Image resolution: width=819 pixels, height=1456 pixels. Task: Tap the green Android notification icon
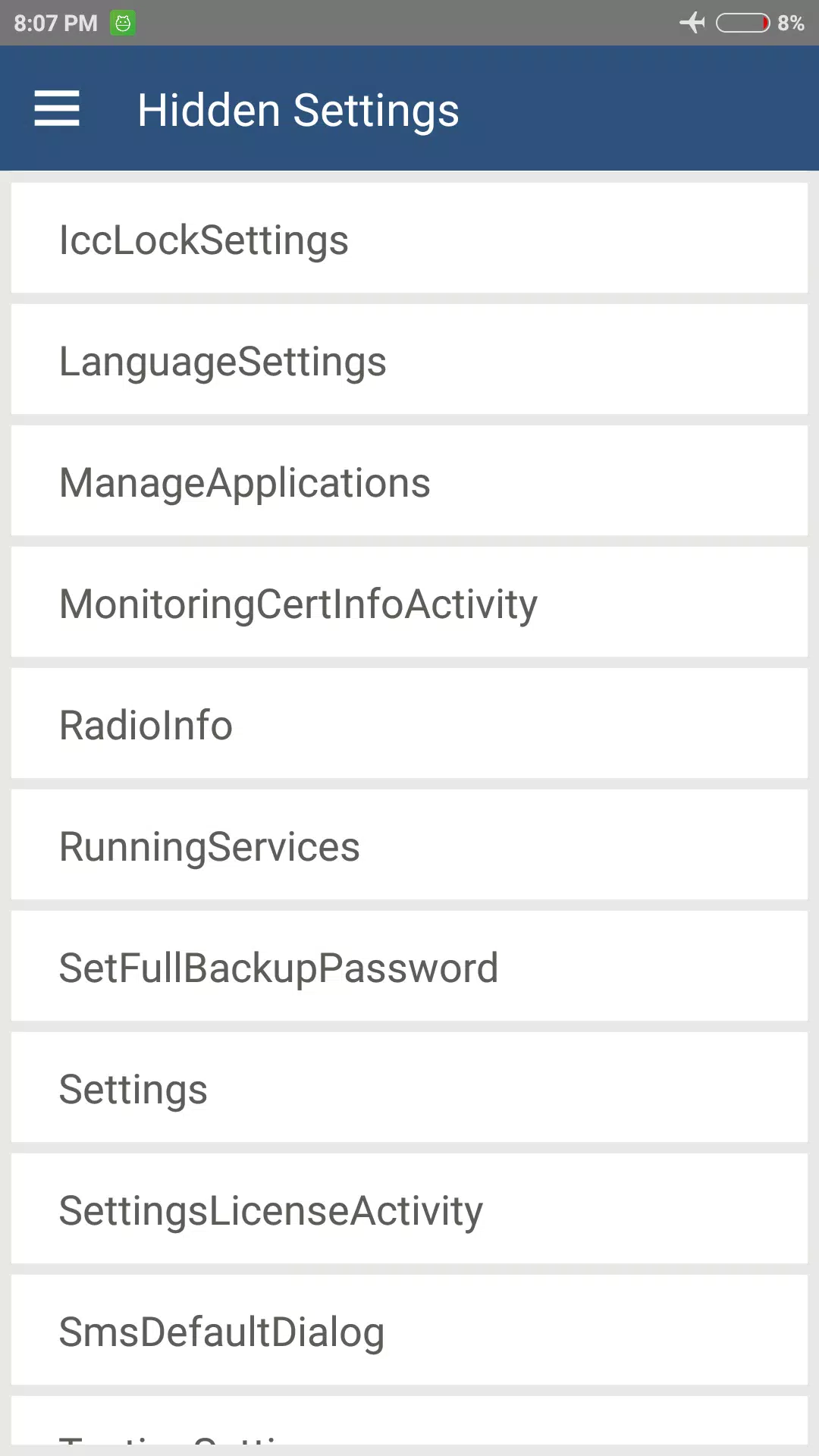123,23
